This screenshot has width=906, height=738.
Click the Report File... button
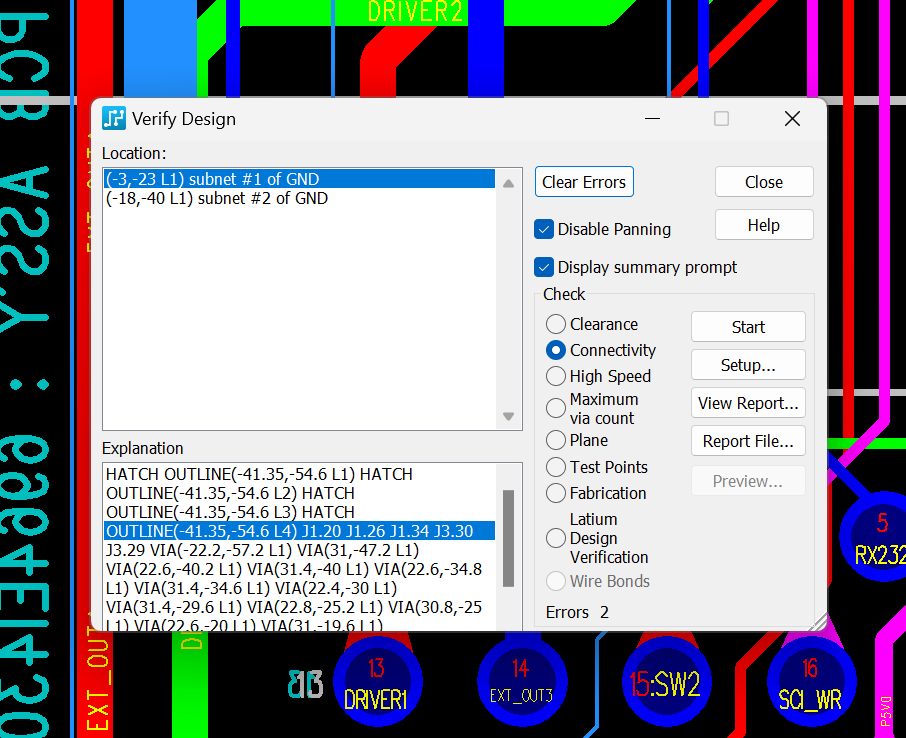pos(748,441)
